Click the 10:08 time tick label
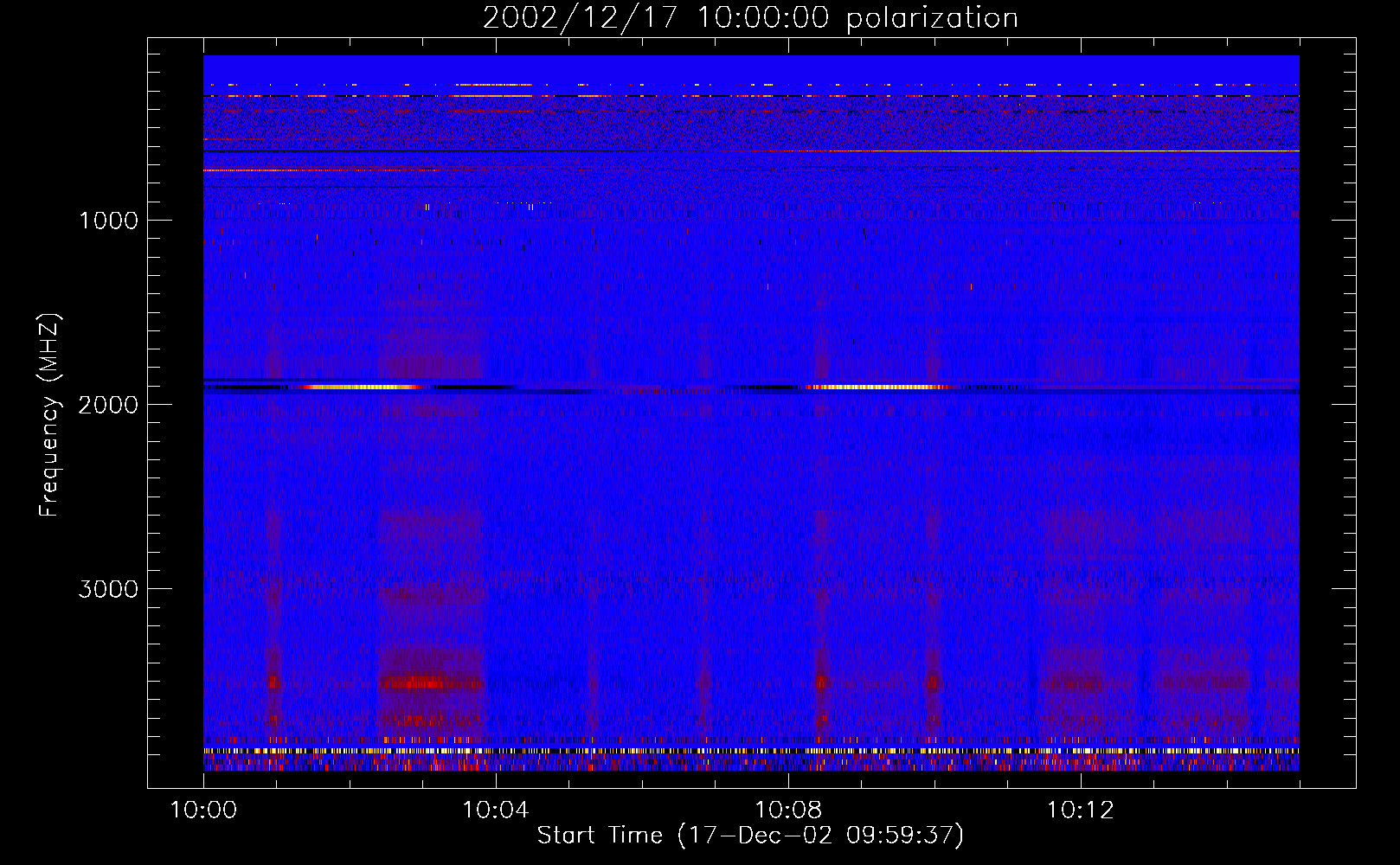This screenshot has width=1400, height=865. pos(788,811)
